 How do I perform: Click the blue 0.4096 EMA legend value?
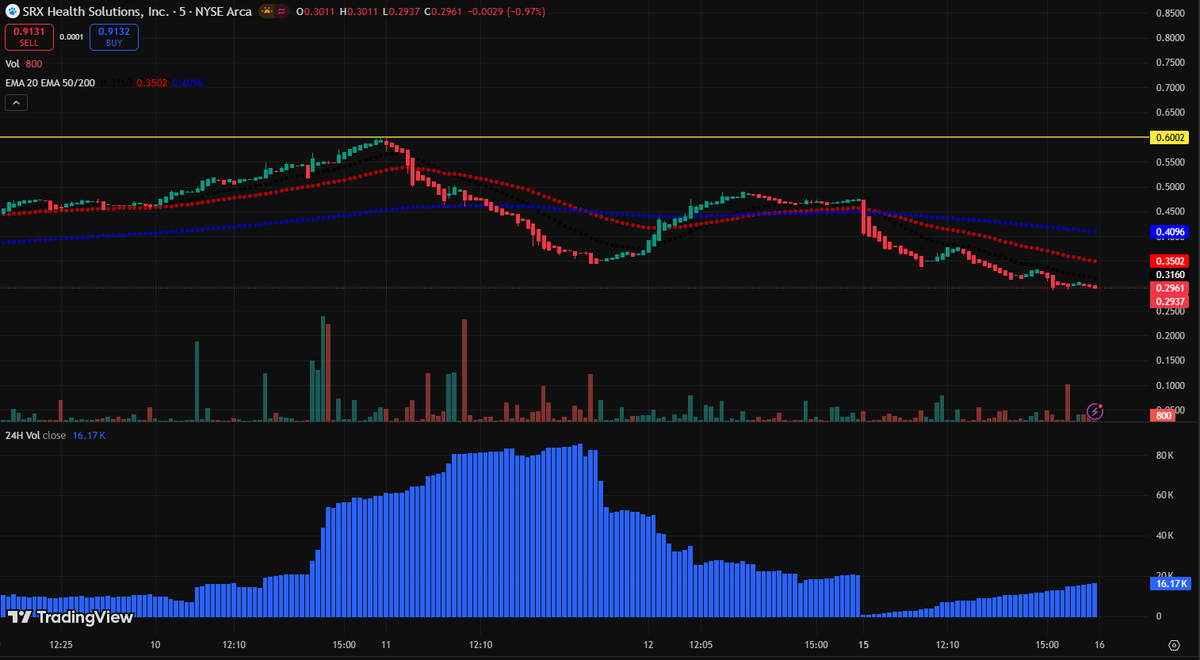coord(187,83)
